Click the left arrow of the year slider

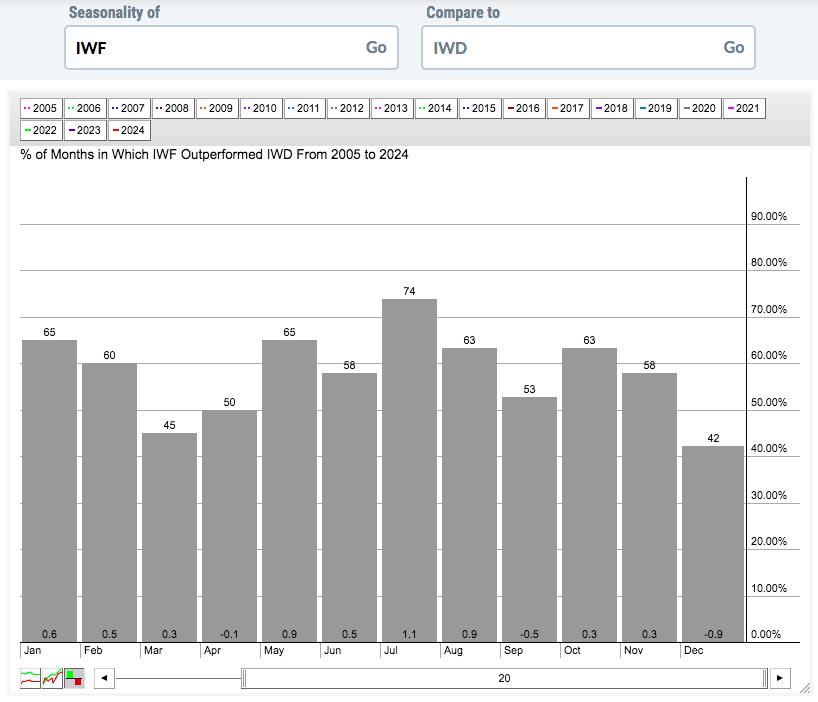pos(103,679)
